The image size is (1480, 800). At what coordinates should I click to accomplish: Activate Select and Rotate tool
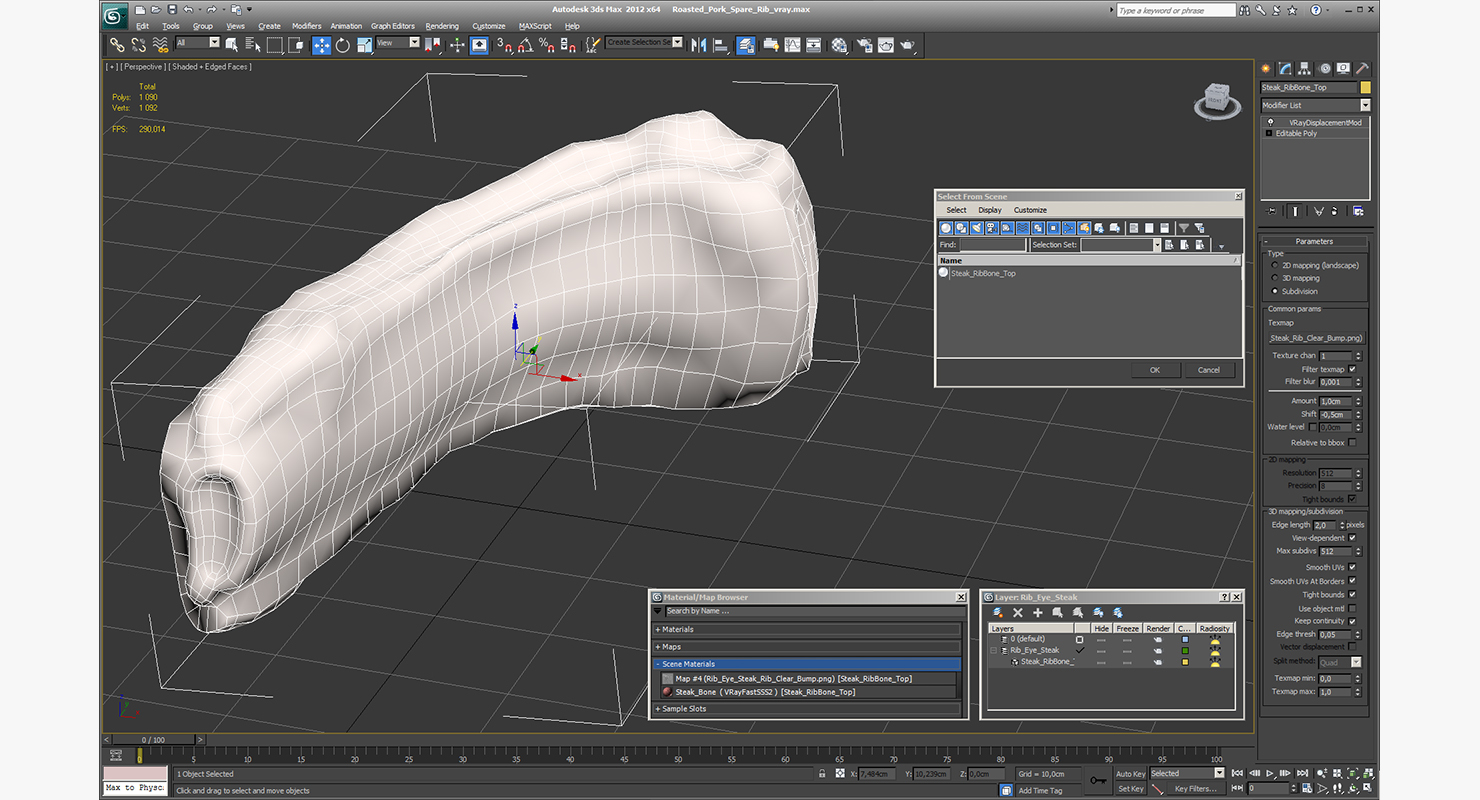coord(343,45)
